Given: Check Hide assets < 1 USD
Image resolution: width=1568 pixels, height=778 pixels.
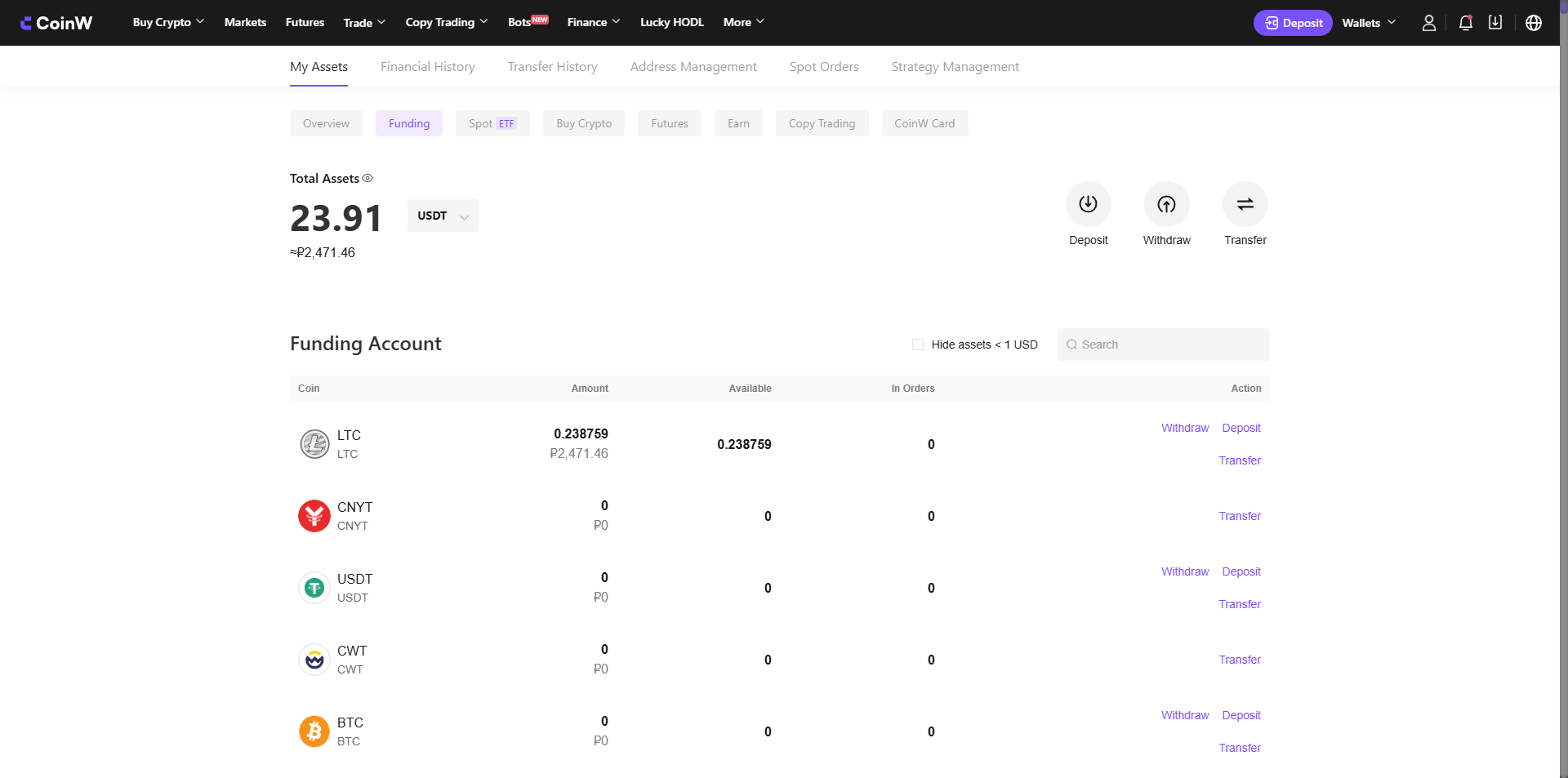Looking at the screenshot, I should point(918,345).
